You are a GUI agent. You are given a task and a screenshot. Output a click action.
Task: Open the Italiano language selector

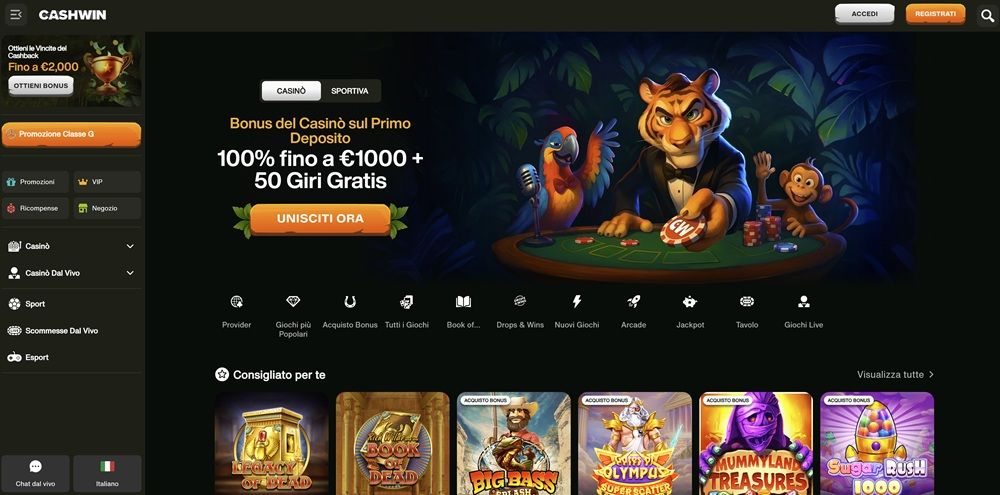107,473
